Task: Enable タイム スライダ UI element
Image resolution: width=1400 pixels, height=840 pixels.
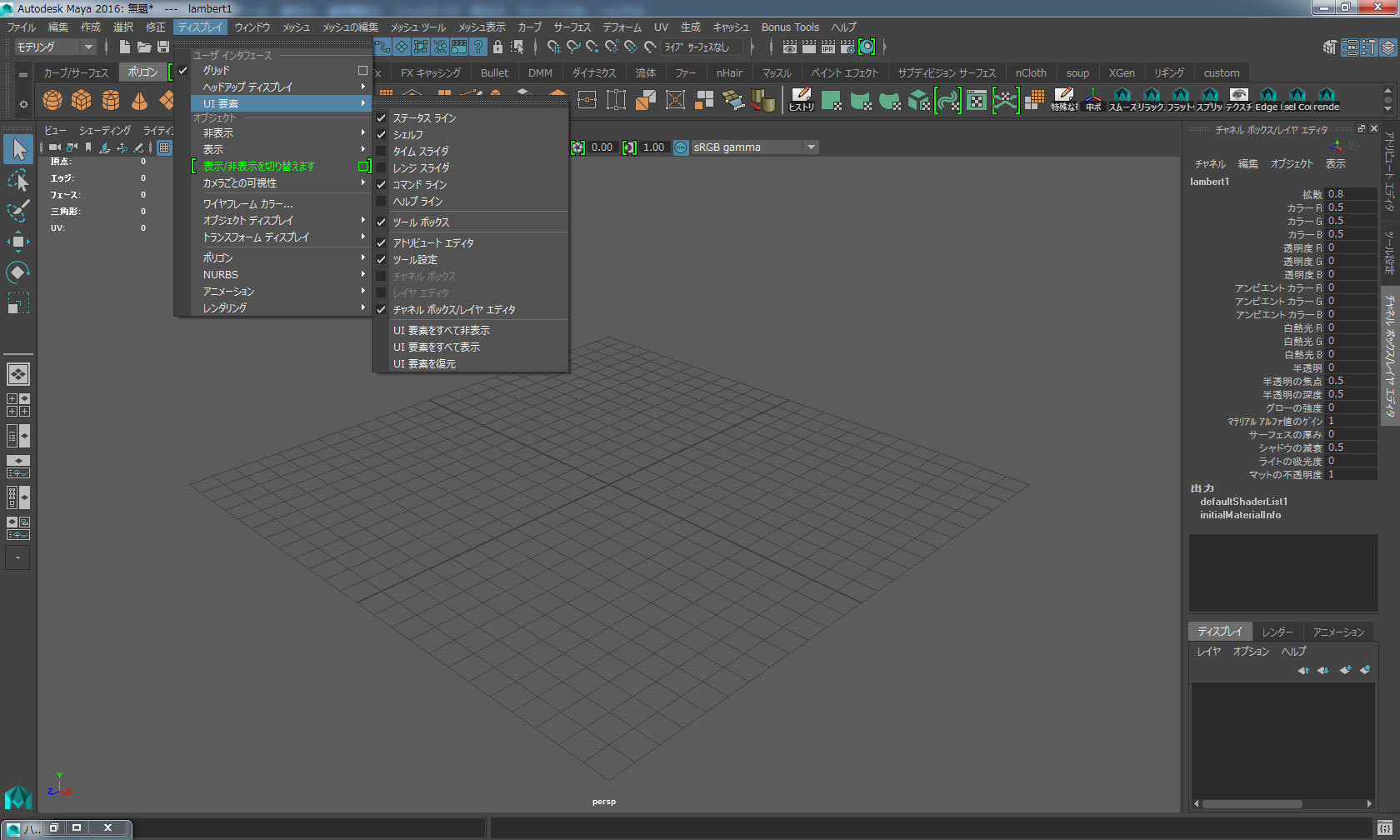Action: [472, 151]
